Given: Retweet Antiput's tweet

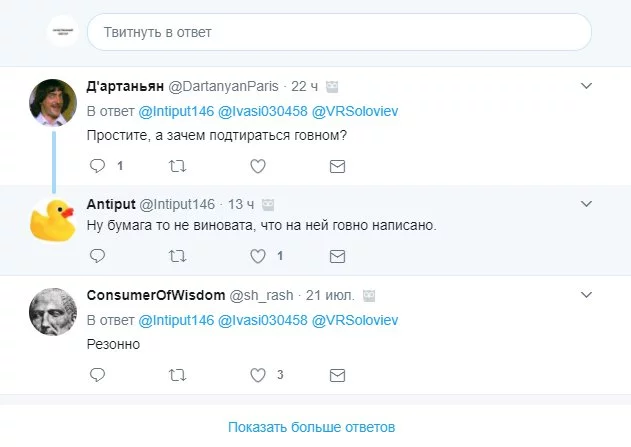Looking at the screenshot, I should click(177, 256).
